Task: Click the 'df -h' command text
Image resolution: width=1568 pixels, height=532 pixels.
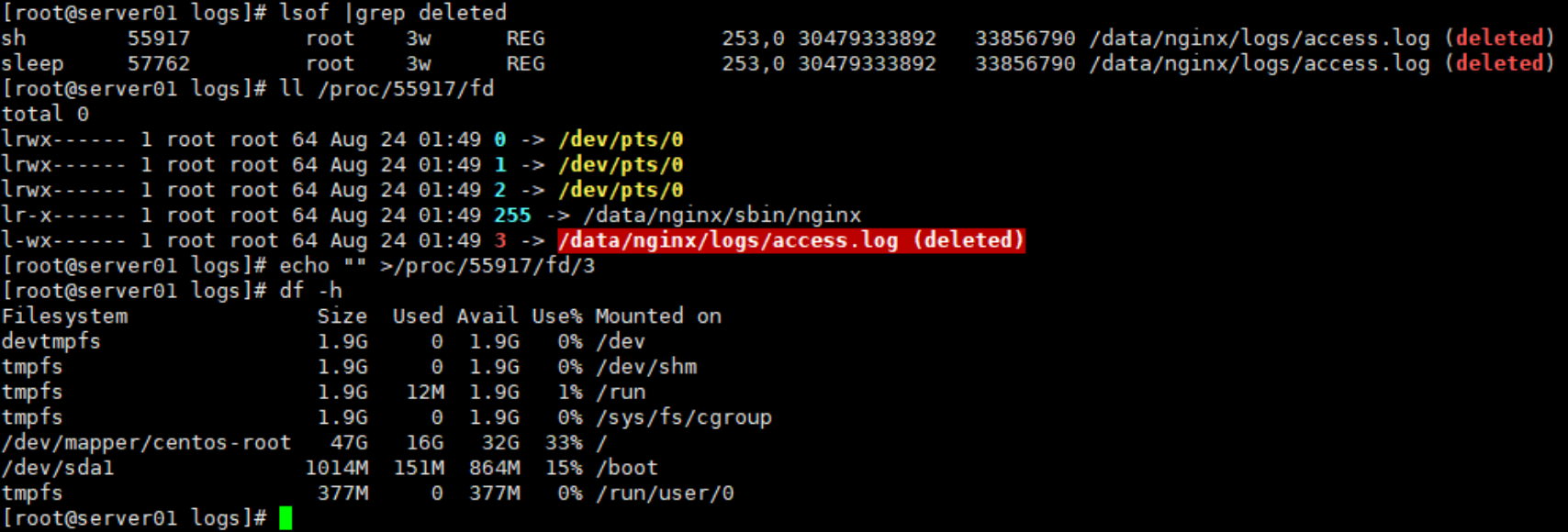Action: tap(311, 291)
